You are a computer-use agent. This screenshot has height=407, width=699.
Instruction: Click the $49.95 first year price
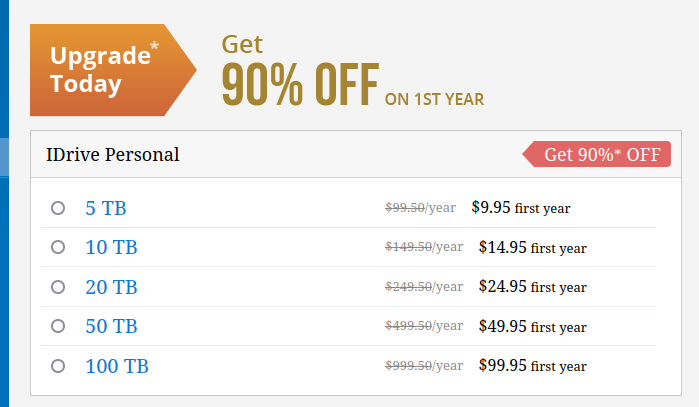[x=532, y=326]
